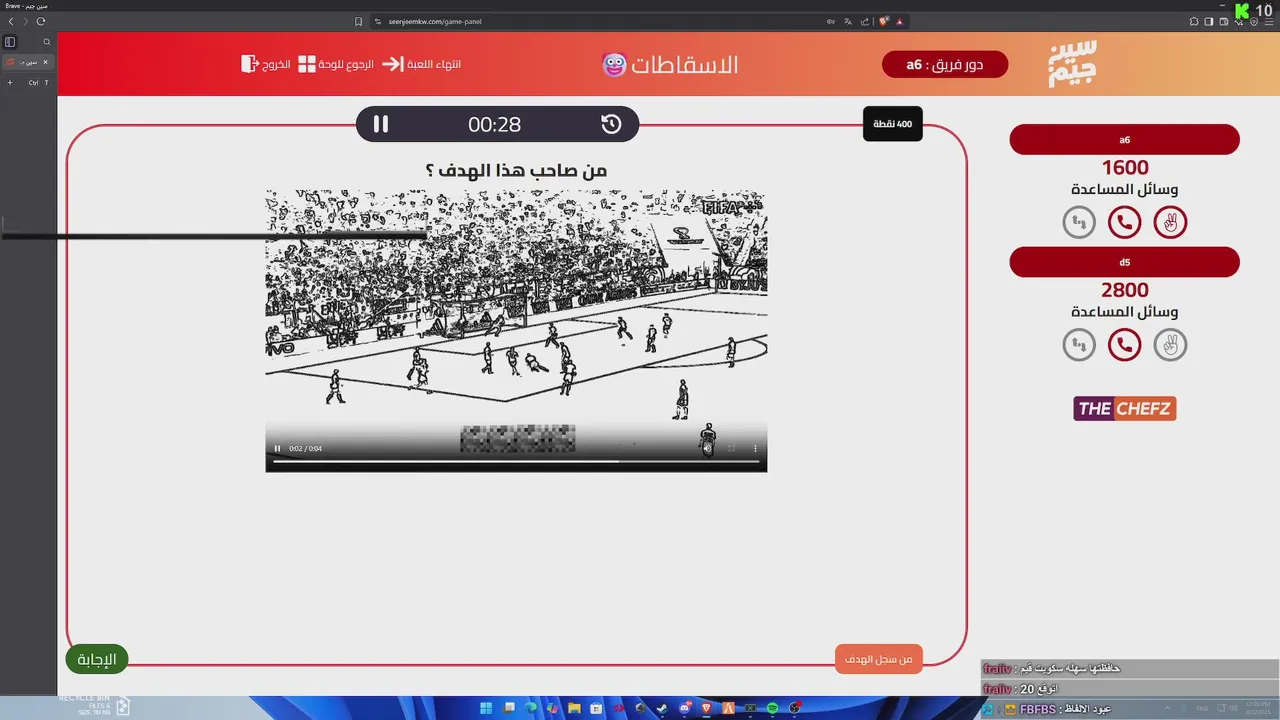Use d5 team's two-answers peace-hand helper

click(1170, 345)
